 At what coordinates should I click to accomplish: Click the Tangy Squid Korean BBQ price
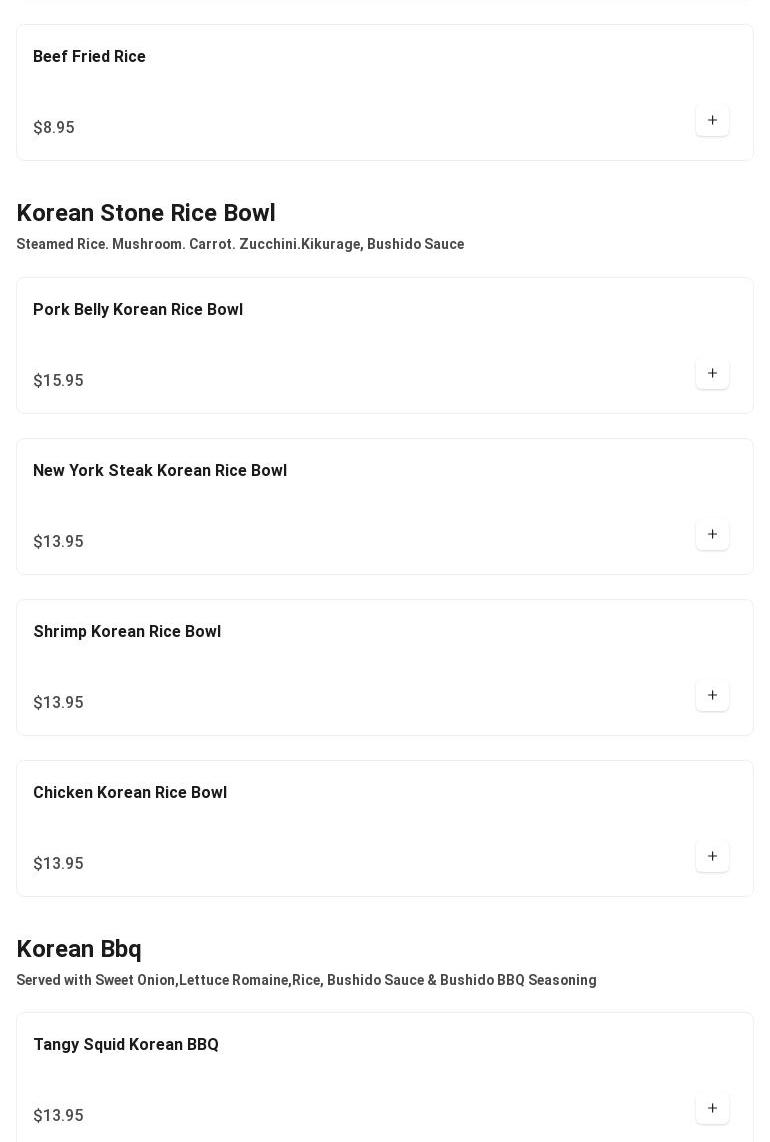point(58,1116)
